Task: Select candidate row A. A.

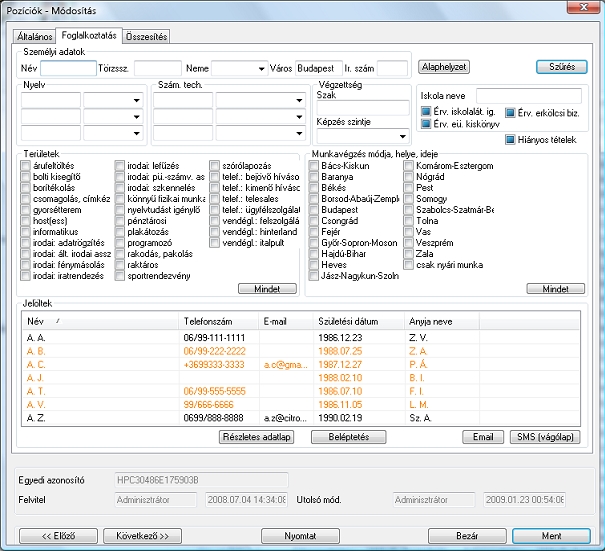Action: (301, 338)
